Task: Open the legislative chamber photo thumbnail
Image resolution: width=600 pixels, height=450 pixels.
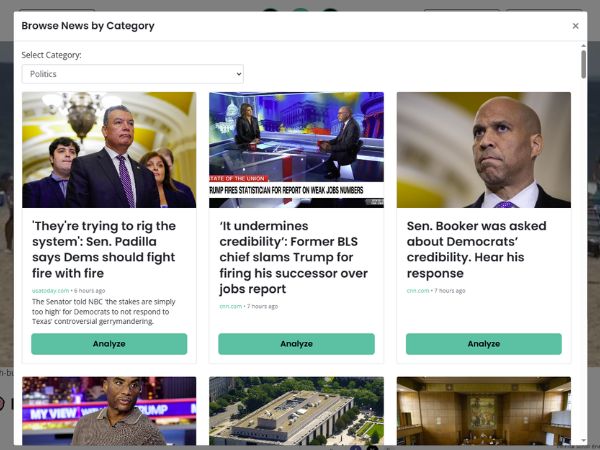Action: [x=484, y=411]
